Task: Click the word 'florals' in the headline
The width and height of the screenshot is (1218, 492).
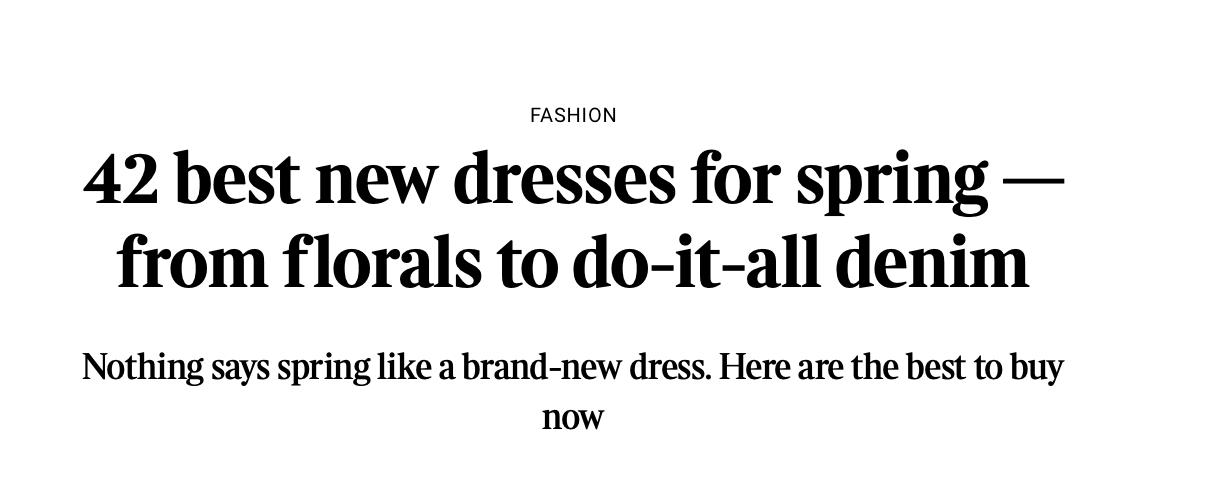Action: [x=382, y=262]
